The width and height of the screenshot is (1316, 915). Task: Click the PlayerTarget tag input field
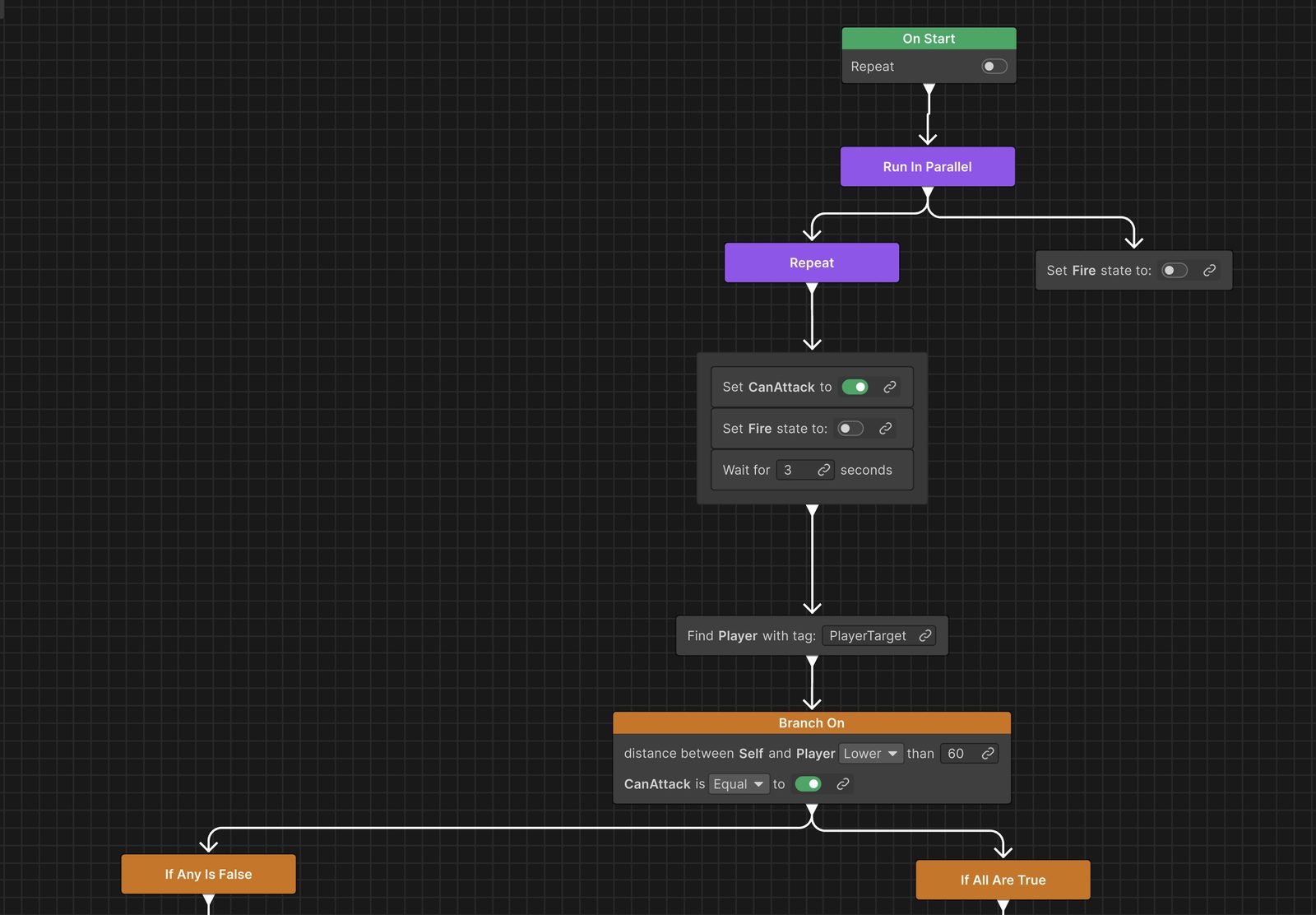pyautogui.click(x=878, y=636)
